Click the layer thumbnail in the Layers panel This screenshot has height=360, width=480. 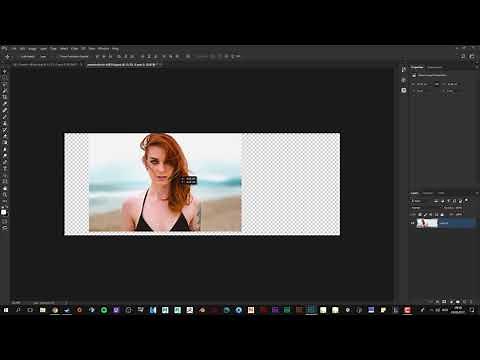(x=427, y=223)
